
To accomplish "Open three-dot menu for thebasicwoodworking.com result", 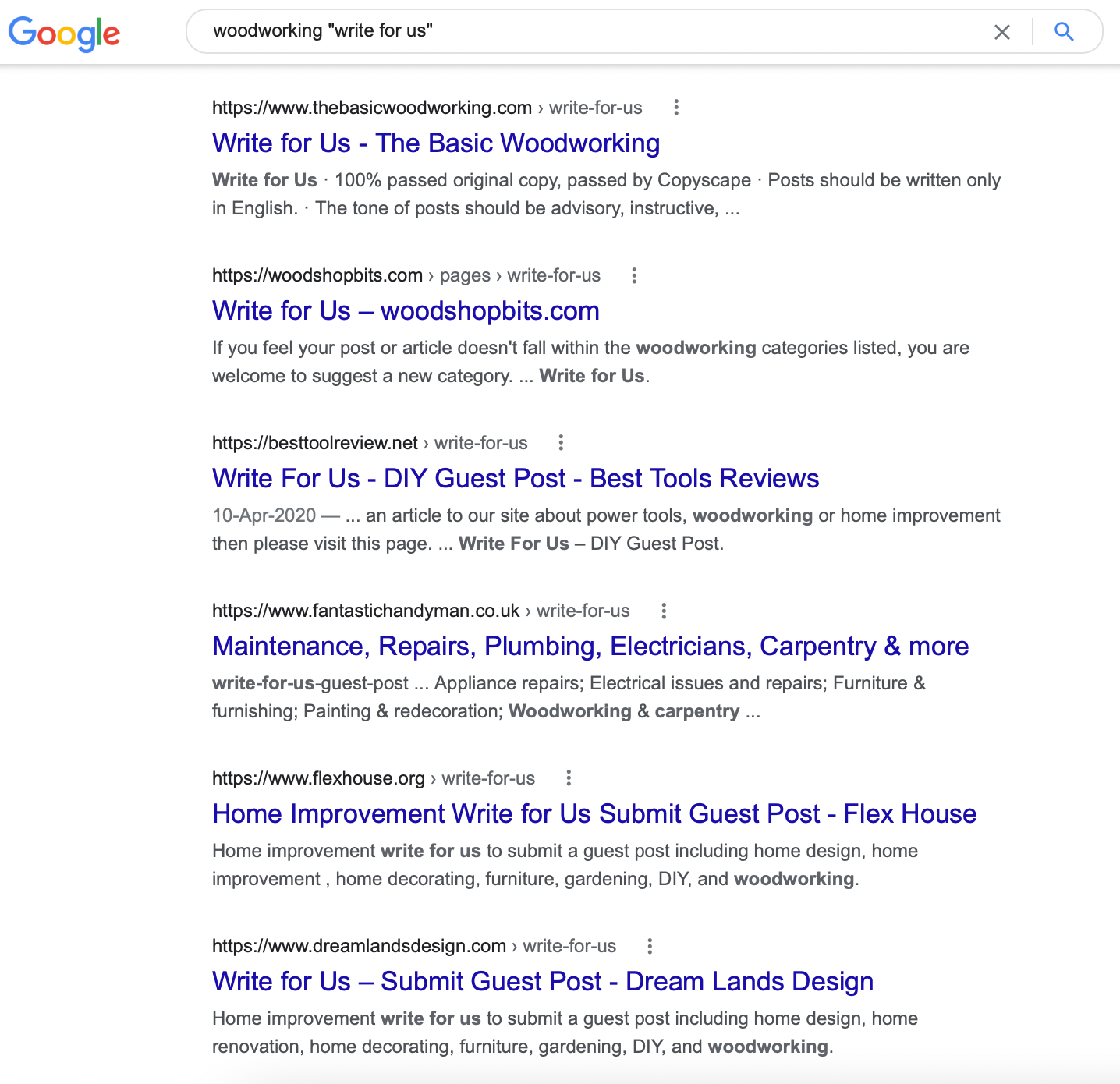I will [x=676, y=108].
